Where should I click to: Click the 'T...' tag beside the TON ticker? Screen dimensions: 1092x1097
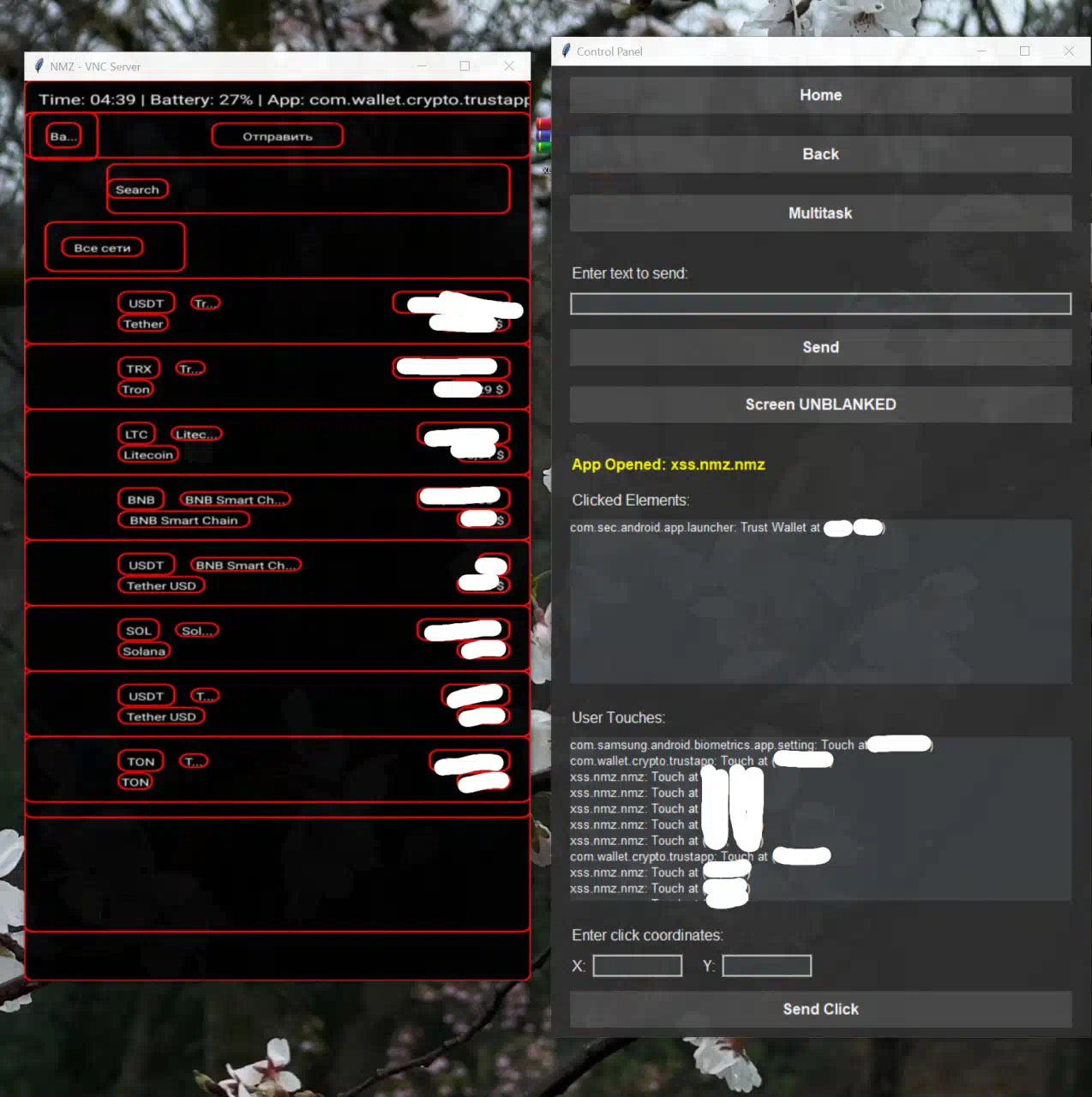tap(194, 761)
